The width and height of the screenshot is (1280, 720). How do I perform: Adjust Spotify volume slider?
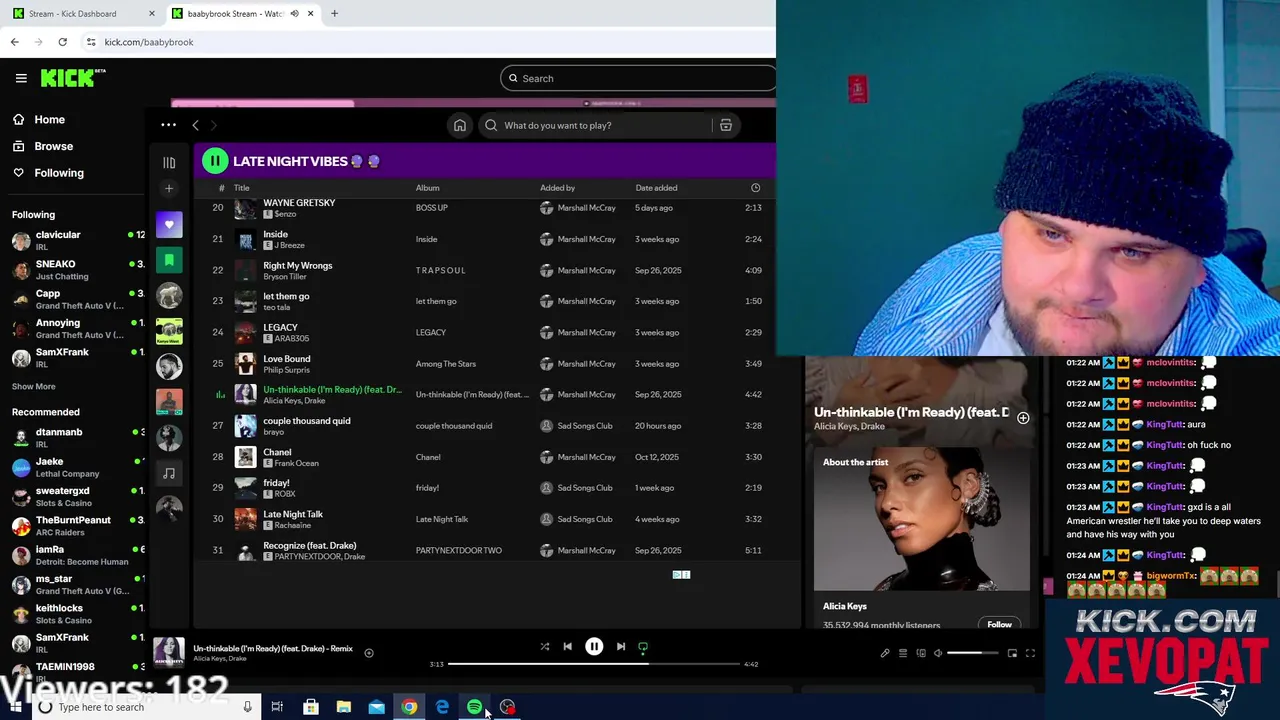click(972, 653)
